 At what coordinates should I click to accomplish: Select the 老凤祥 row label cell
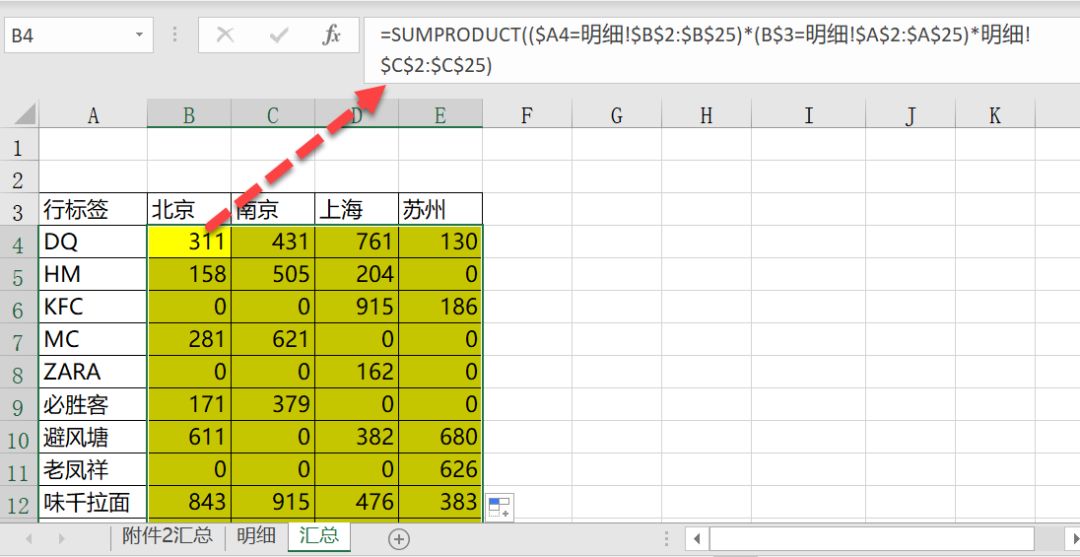(93, 470)
